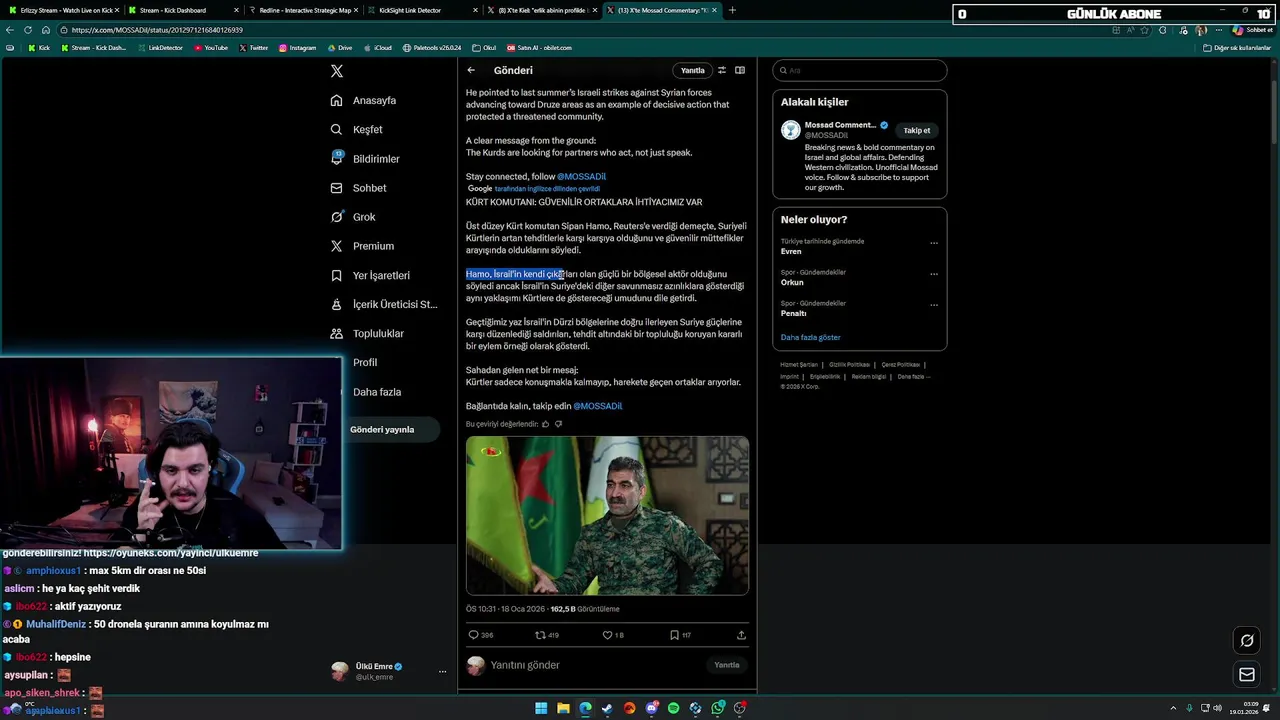Open Yer İşaretleri bookmarks
This screenshot has width=1280, height=720.
pyautogui.click(x=370, y=275)
